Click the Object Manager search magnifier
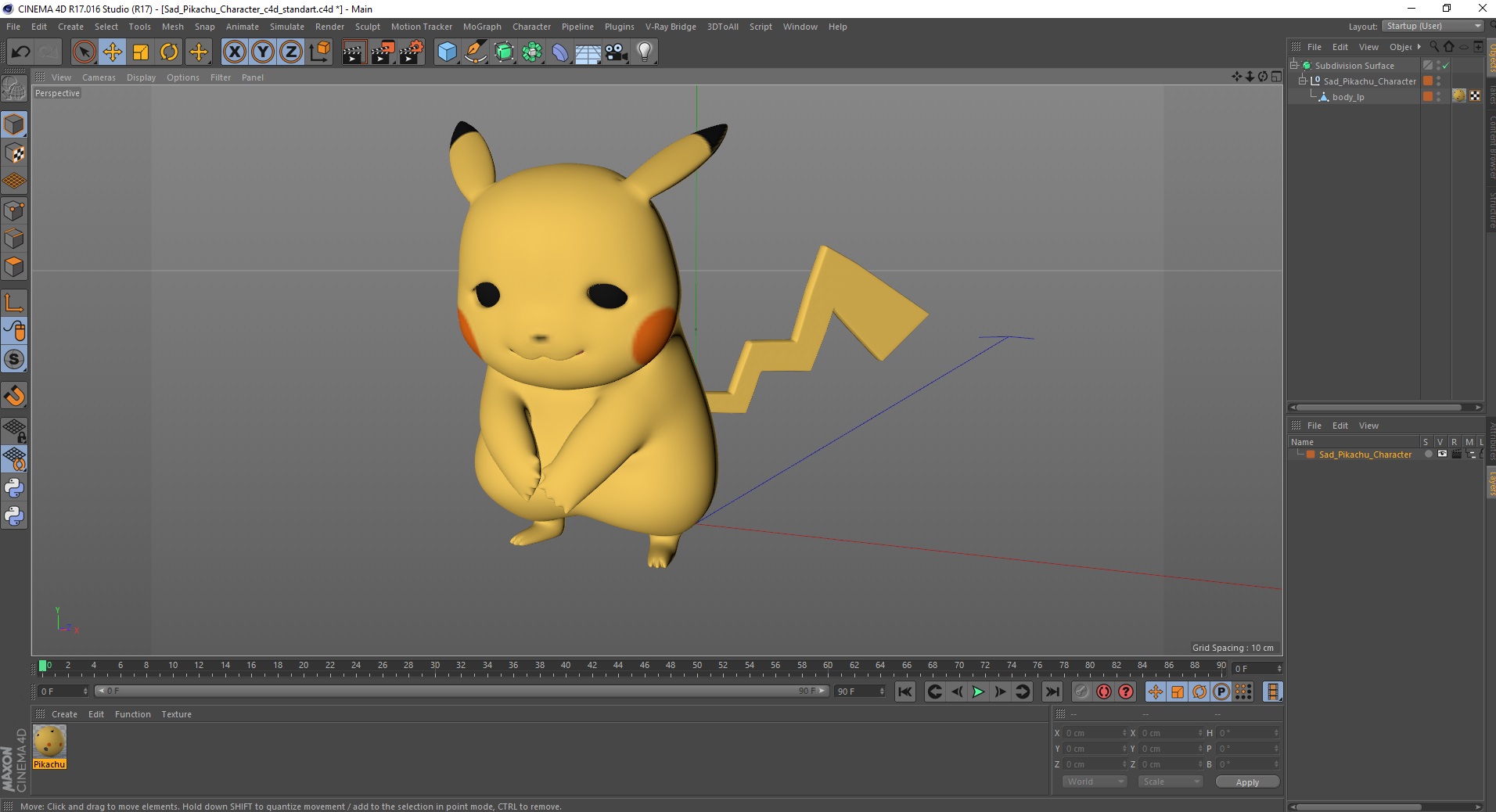1496x812 pixels. pyautogui.click(x=1434, y=47)
